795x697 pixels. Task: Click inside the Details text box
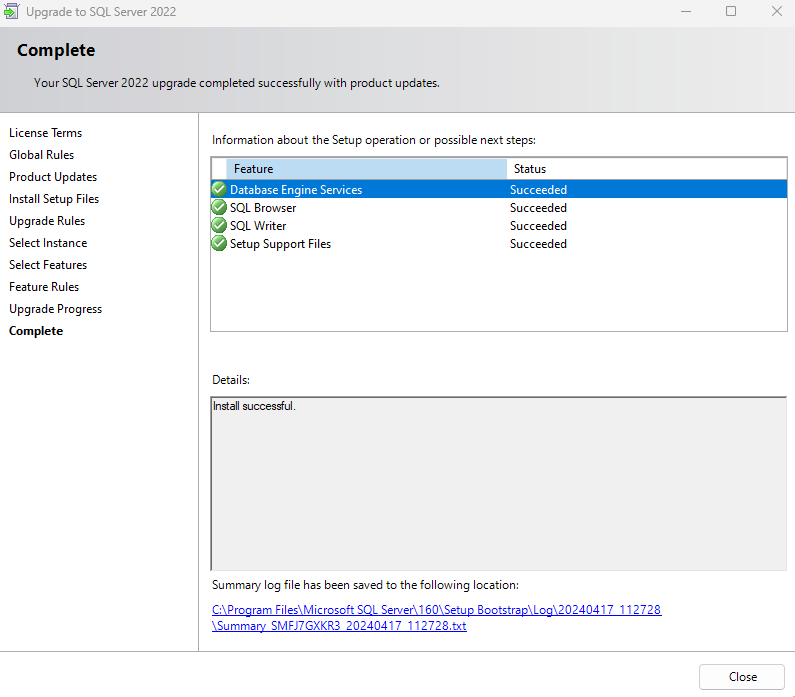499,484
